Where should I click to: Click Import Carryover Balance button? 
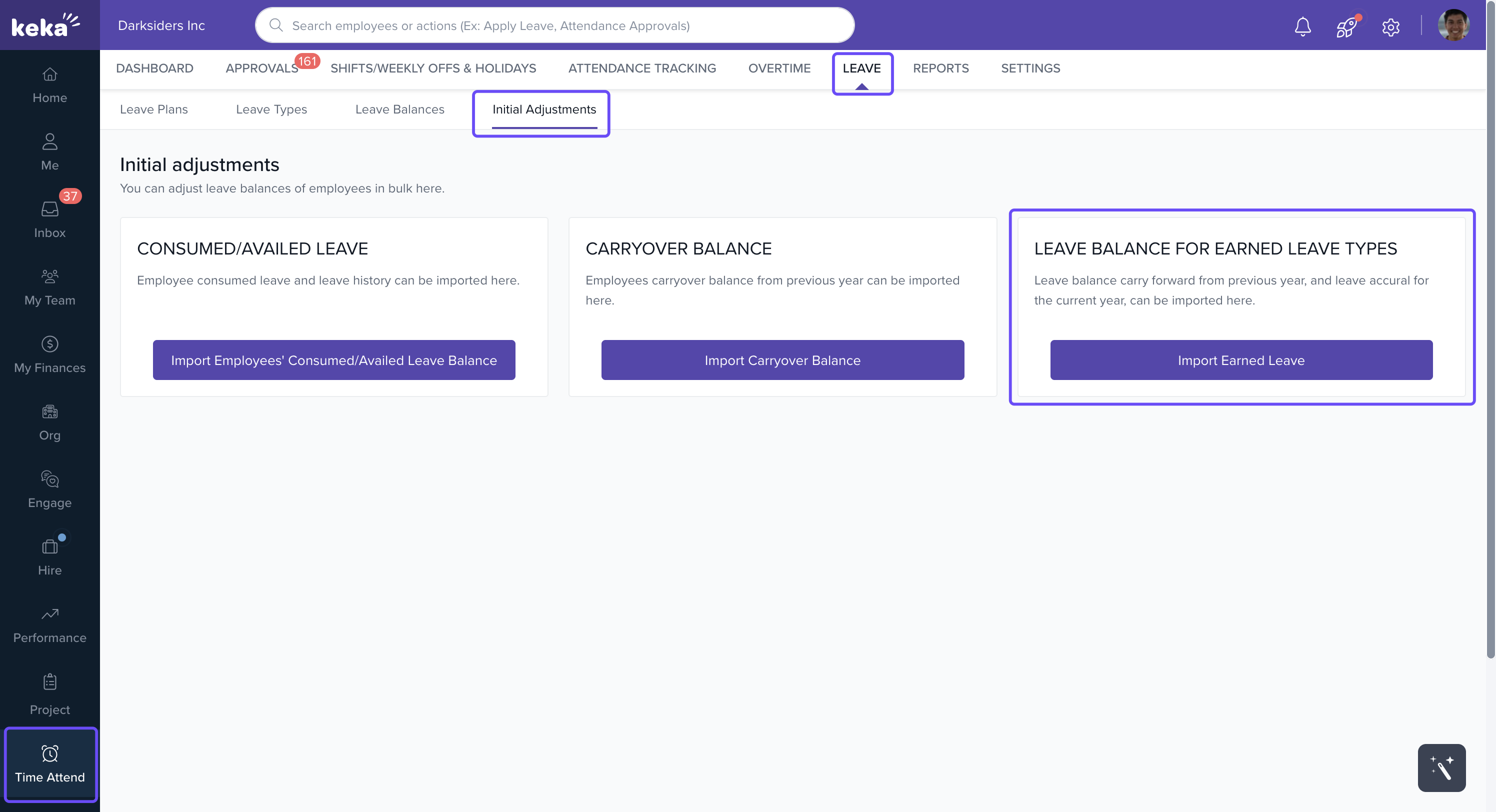click(x=782, y=360)
